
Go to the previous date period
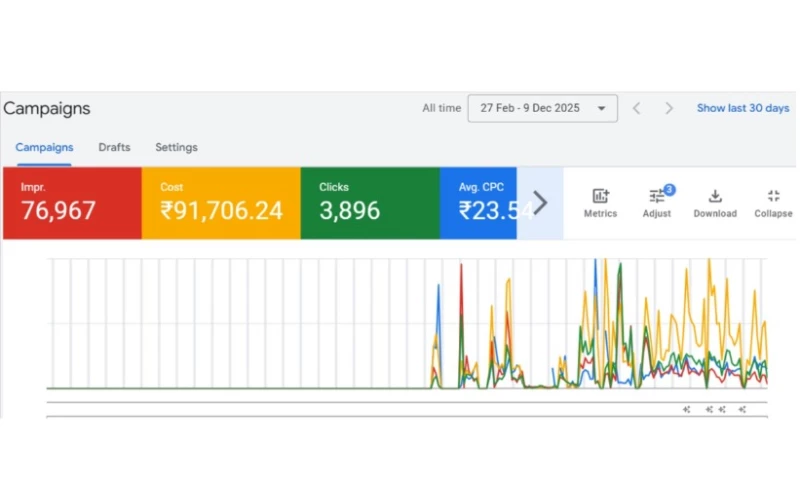[636, 108]
